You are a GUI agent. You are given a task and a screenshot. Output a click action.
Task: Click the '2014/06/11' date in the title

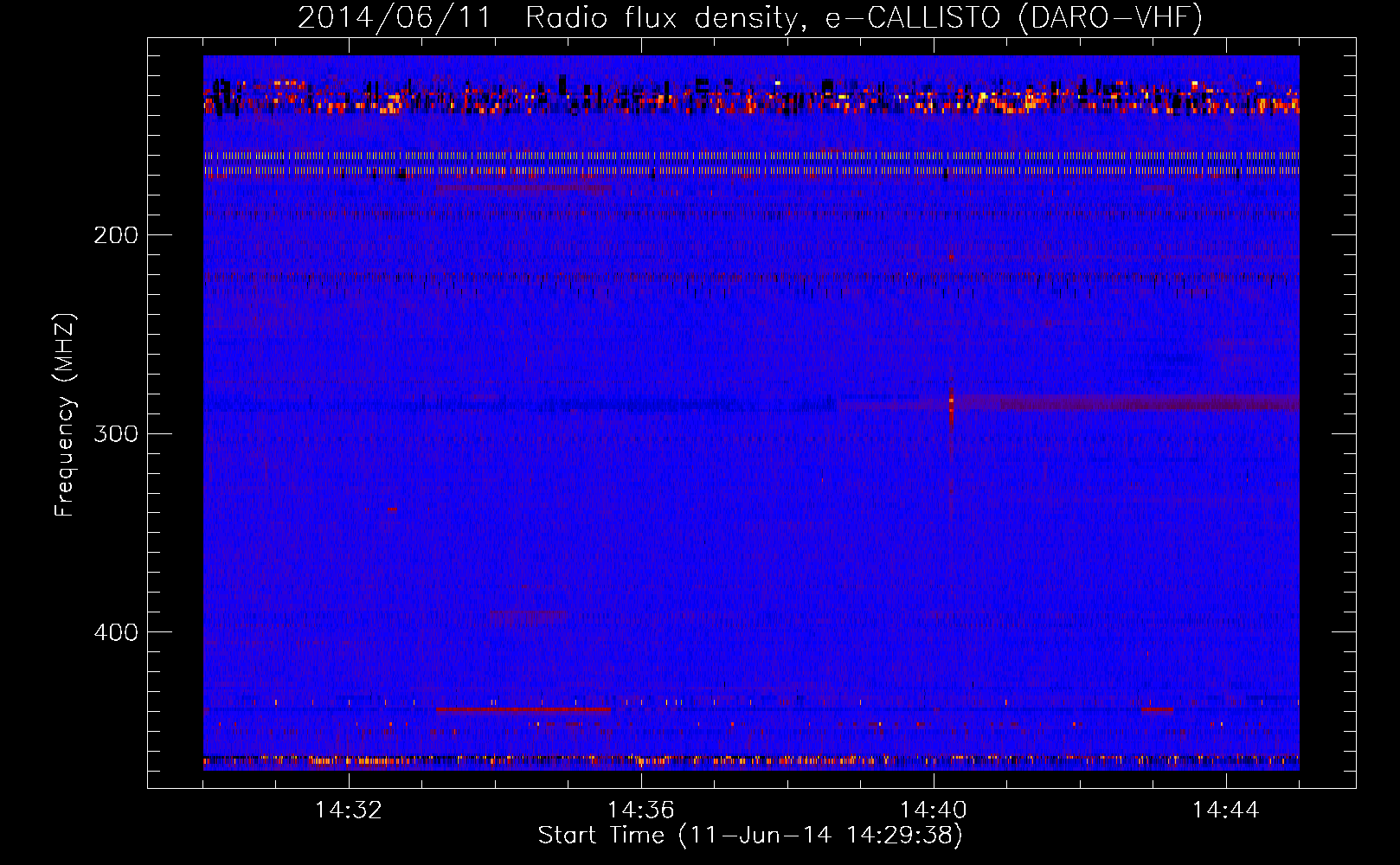[395, 18]
